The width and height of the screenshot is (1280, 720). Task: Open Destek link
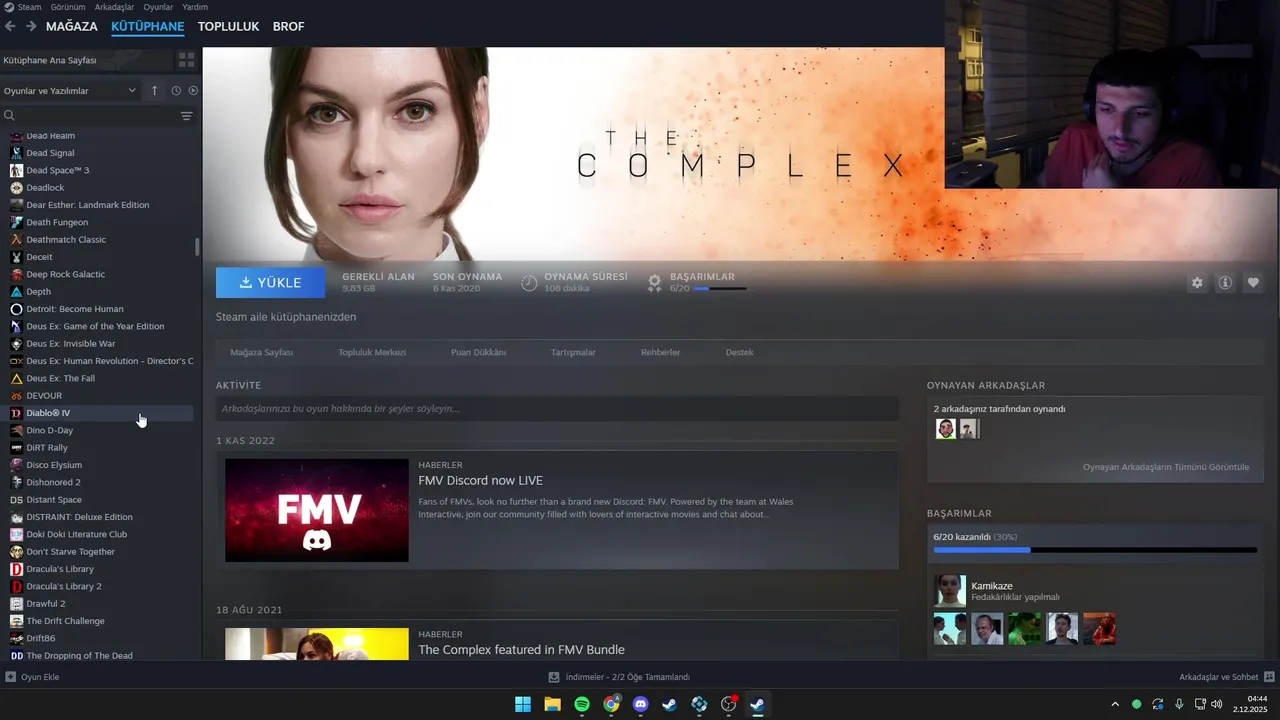(739, 353)
